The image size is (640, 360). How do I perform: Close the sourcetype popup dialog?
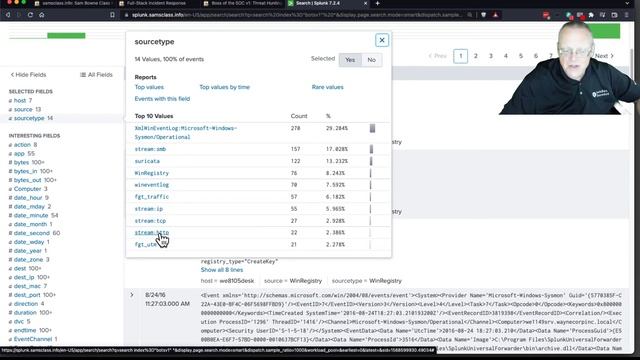pos(382,40)
